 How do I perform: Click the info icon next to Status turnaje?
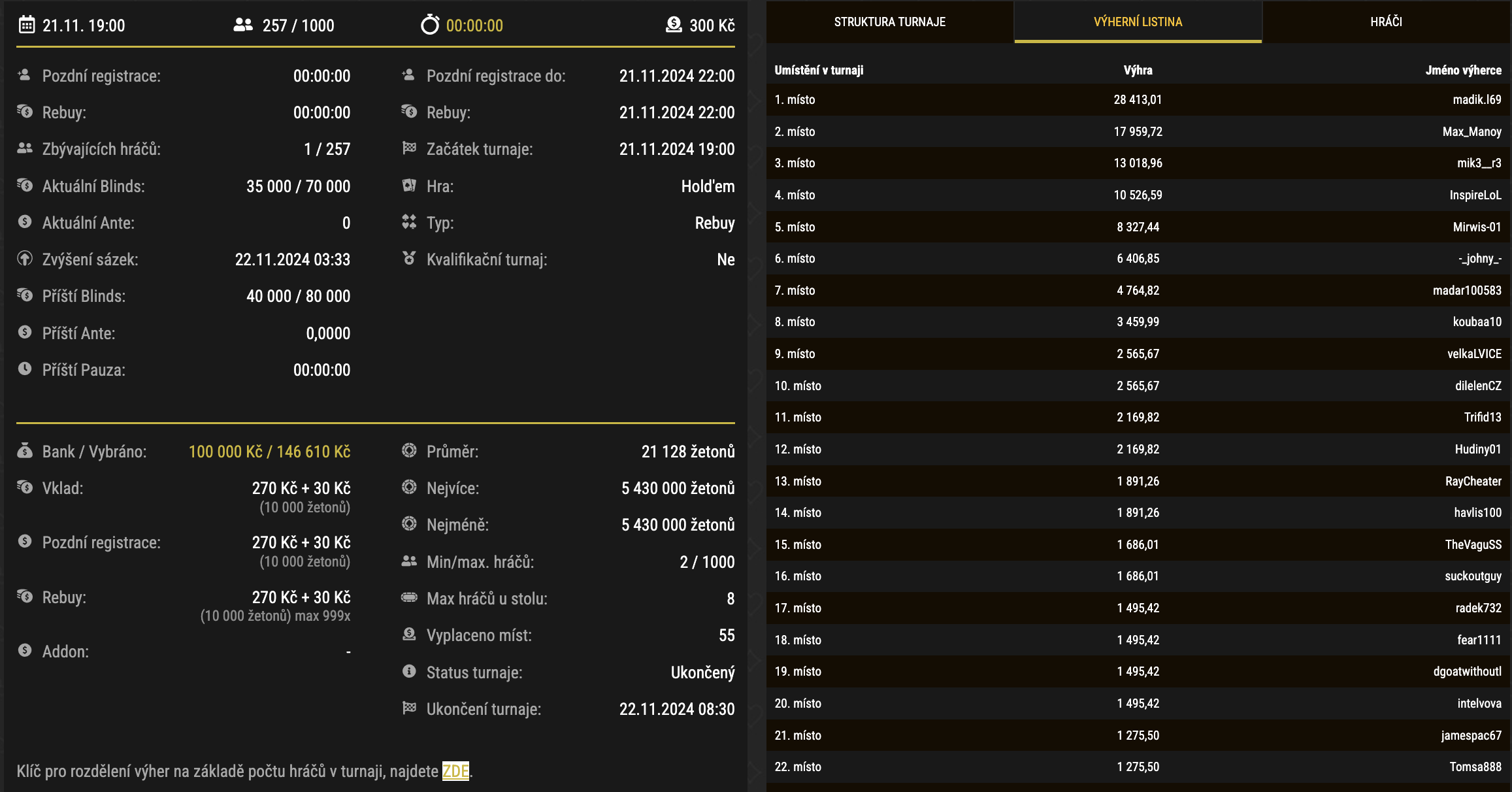(x=409, y=672)
